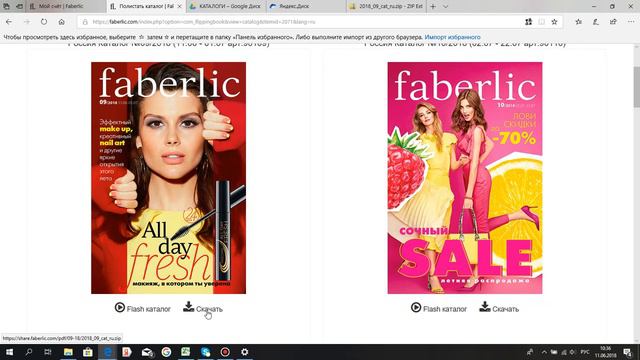This screenshot has width=640, height=360.
Task: Click the Add notes pen icon
Action: pos(596,22)
